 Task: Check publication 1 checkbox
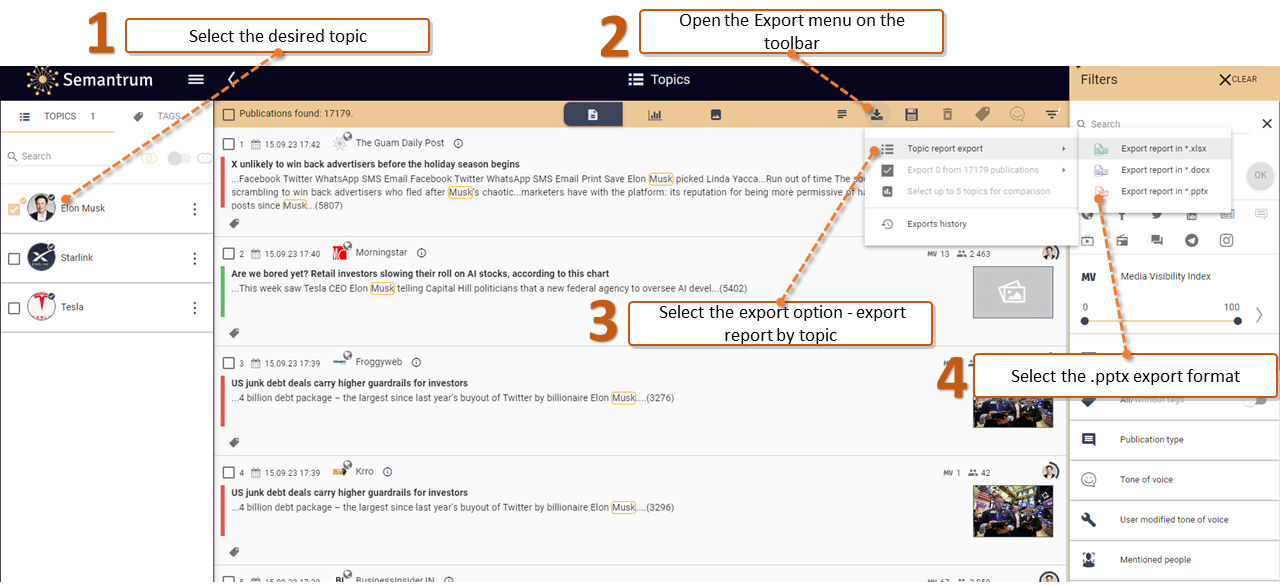(x=229, y=144)
